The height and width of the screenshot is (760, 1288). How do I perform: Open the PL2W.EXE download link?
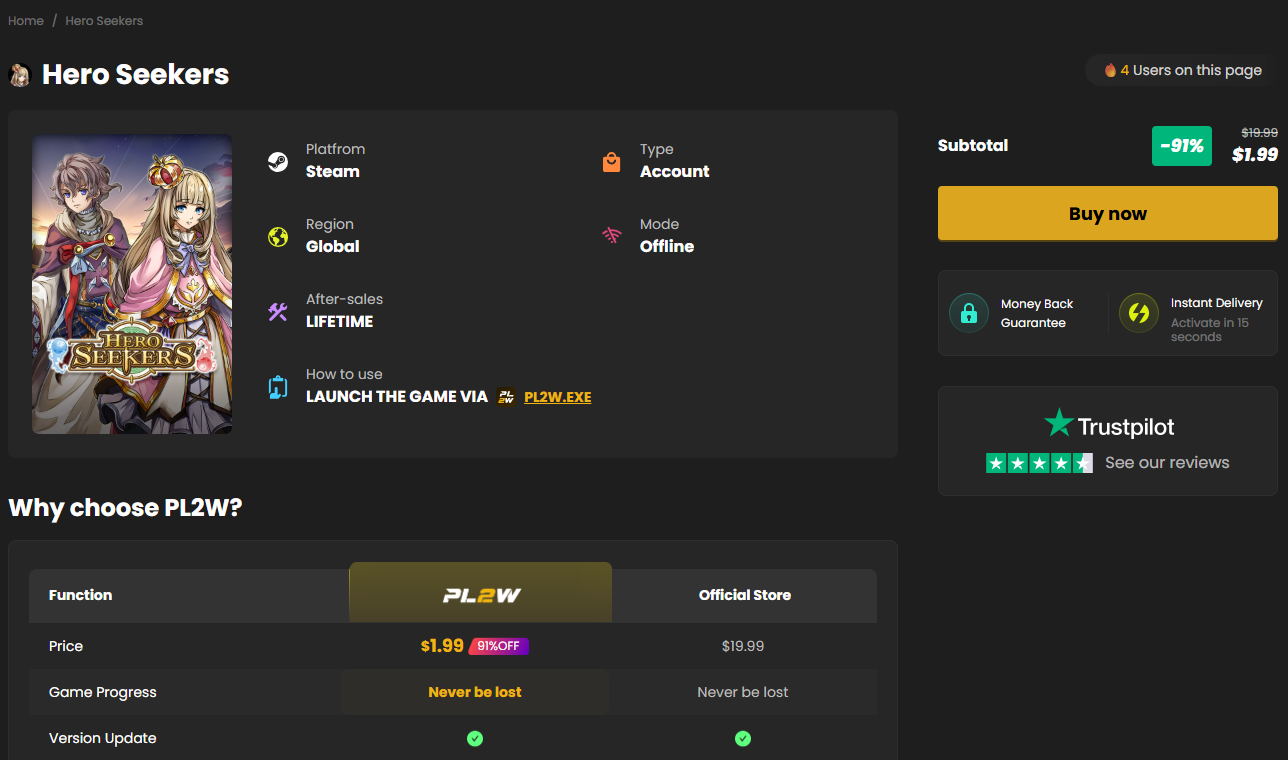[x=557, y=397]
